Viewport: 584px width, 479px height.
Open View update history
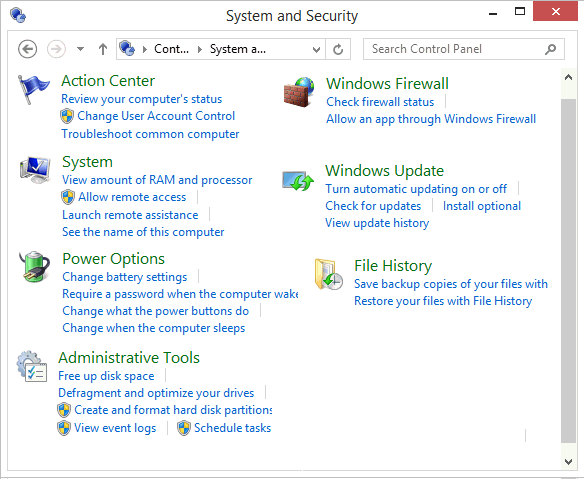pyautogui.click(x=377, y=223)
